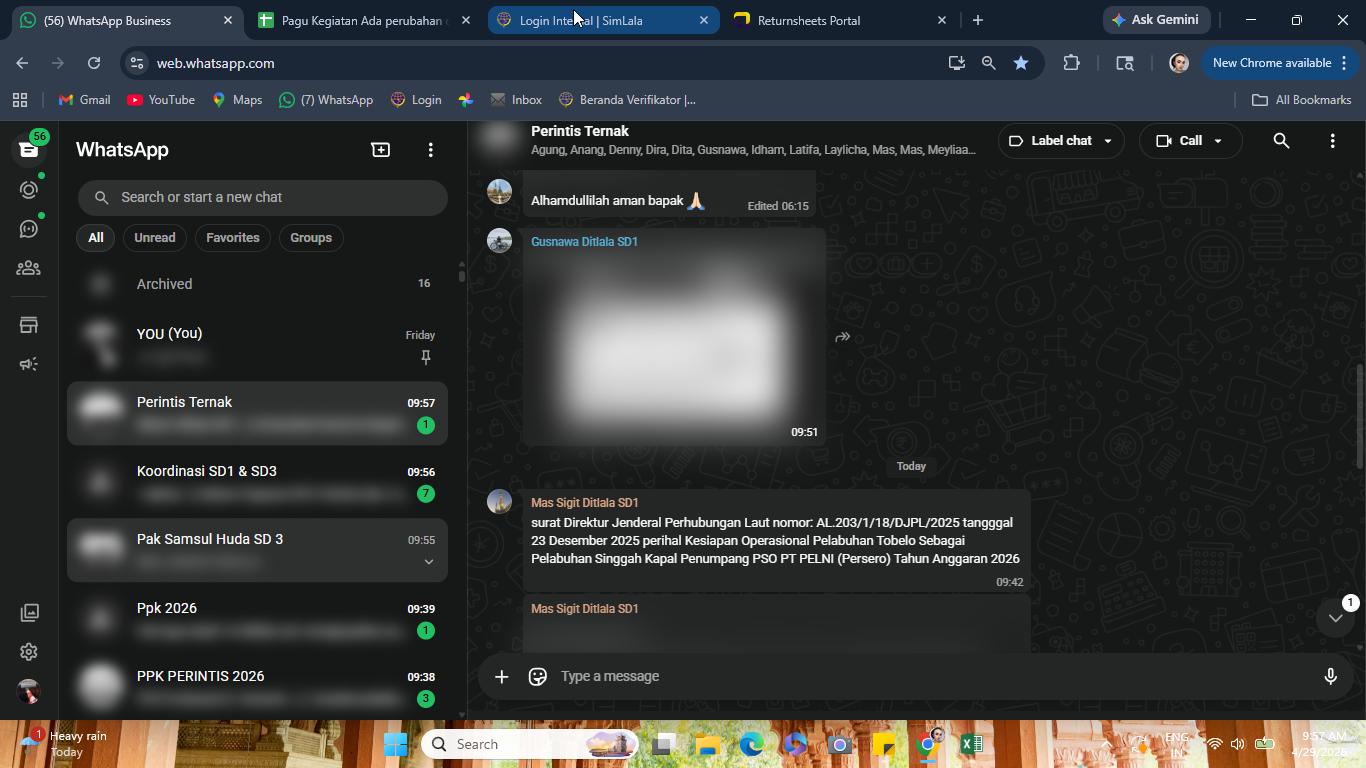
Task: Click the Perintis Ternak conversation header name
Action: click(580, 131)
